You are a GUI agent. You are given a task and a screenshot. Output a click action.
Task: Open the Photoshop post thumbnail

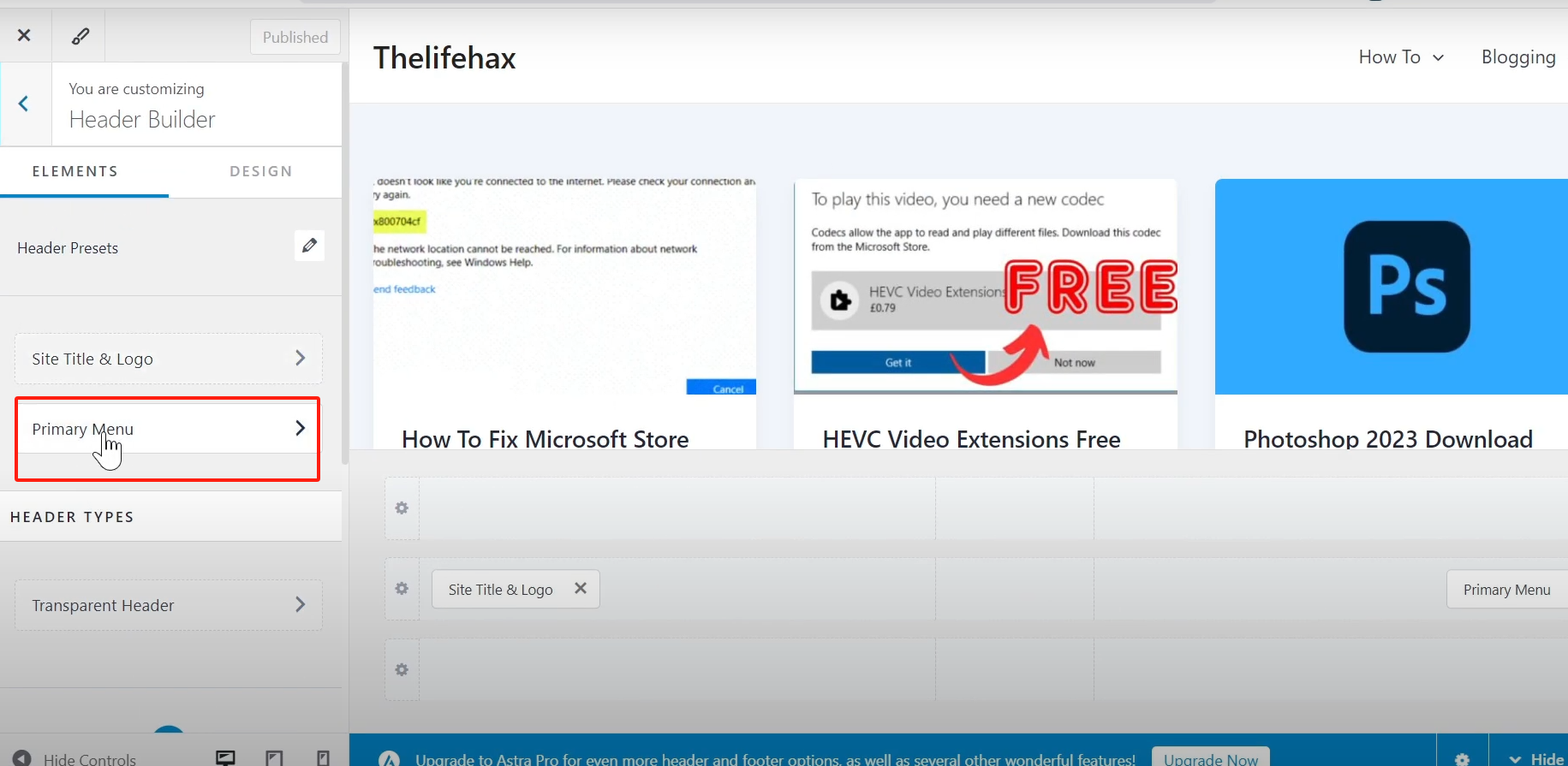[x=1392, y=287]
